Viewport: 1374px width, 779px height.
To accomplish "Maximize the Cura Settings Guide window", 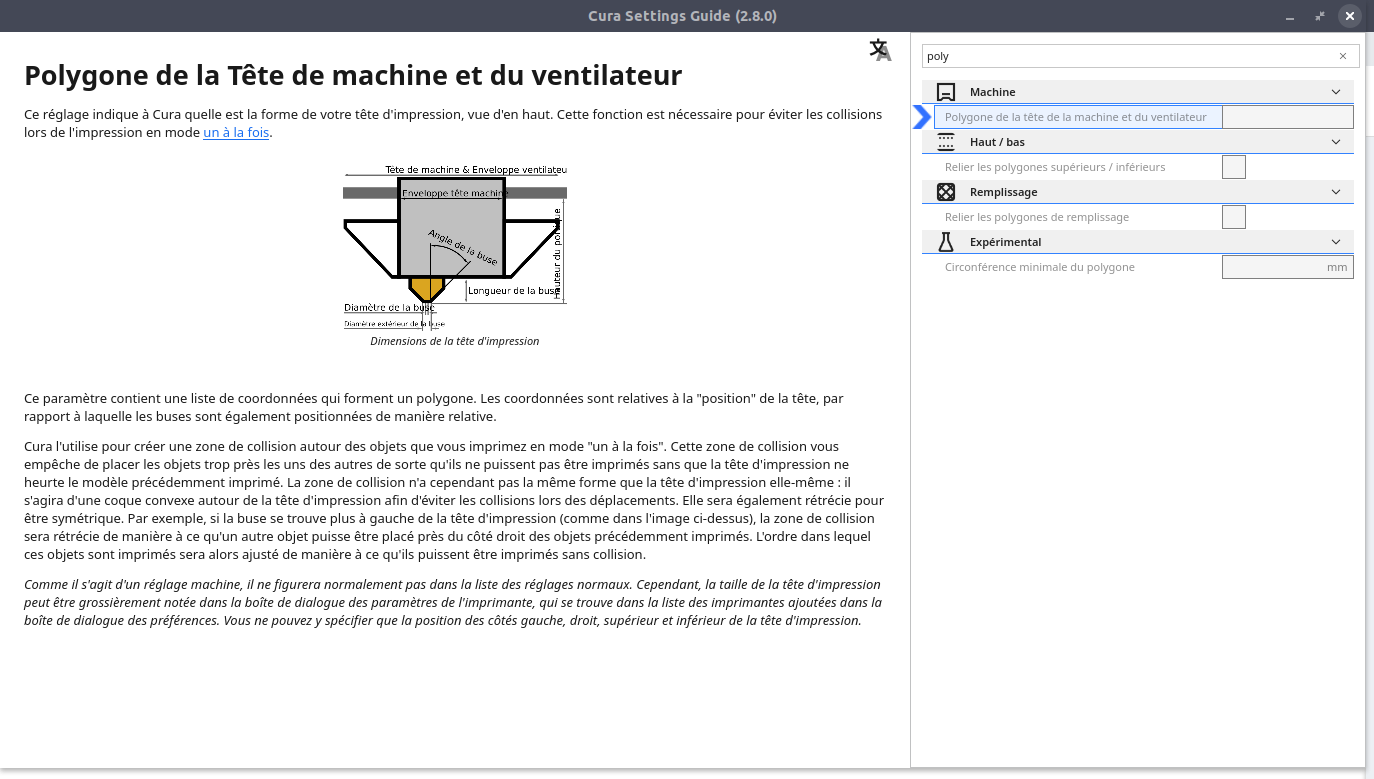I will [1321, 16].
